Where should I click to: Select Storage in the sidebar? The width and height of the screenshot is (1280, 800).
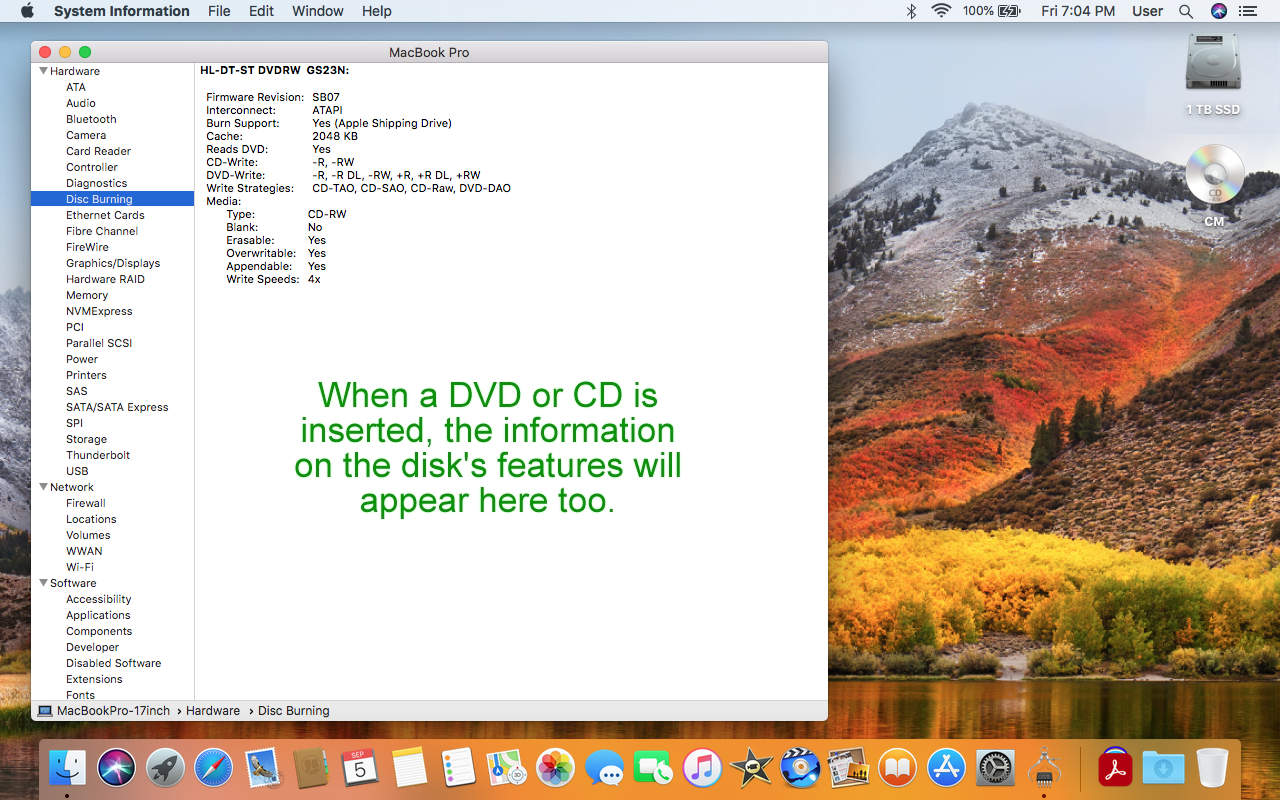pos(86,439)
